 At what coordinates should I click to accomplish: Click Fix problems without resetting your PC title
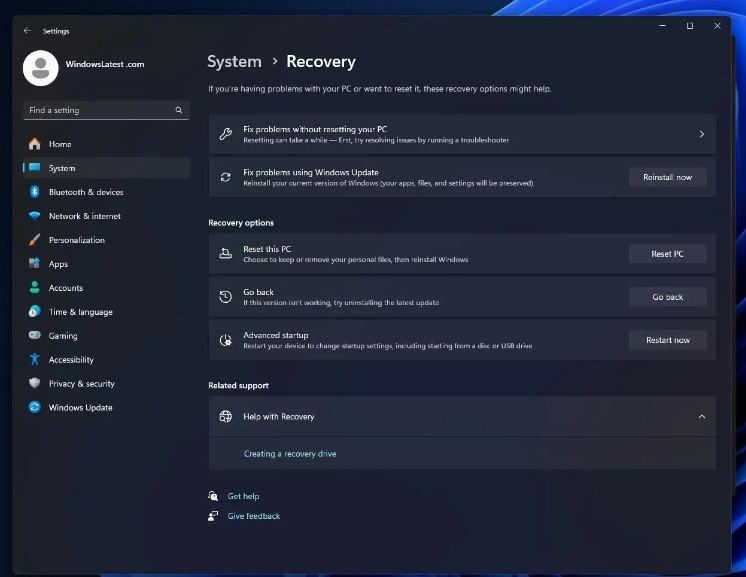[x=315, y=129]
